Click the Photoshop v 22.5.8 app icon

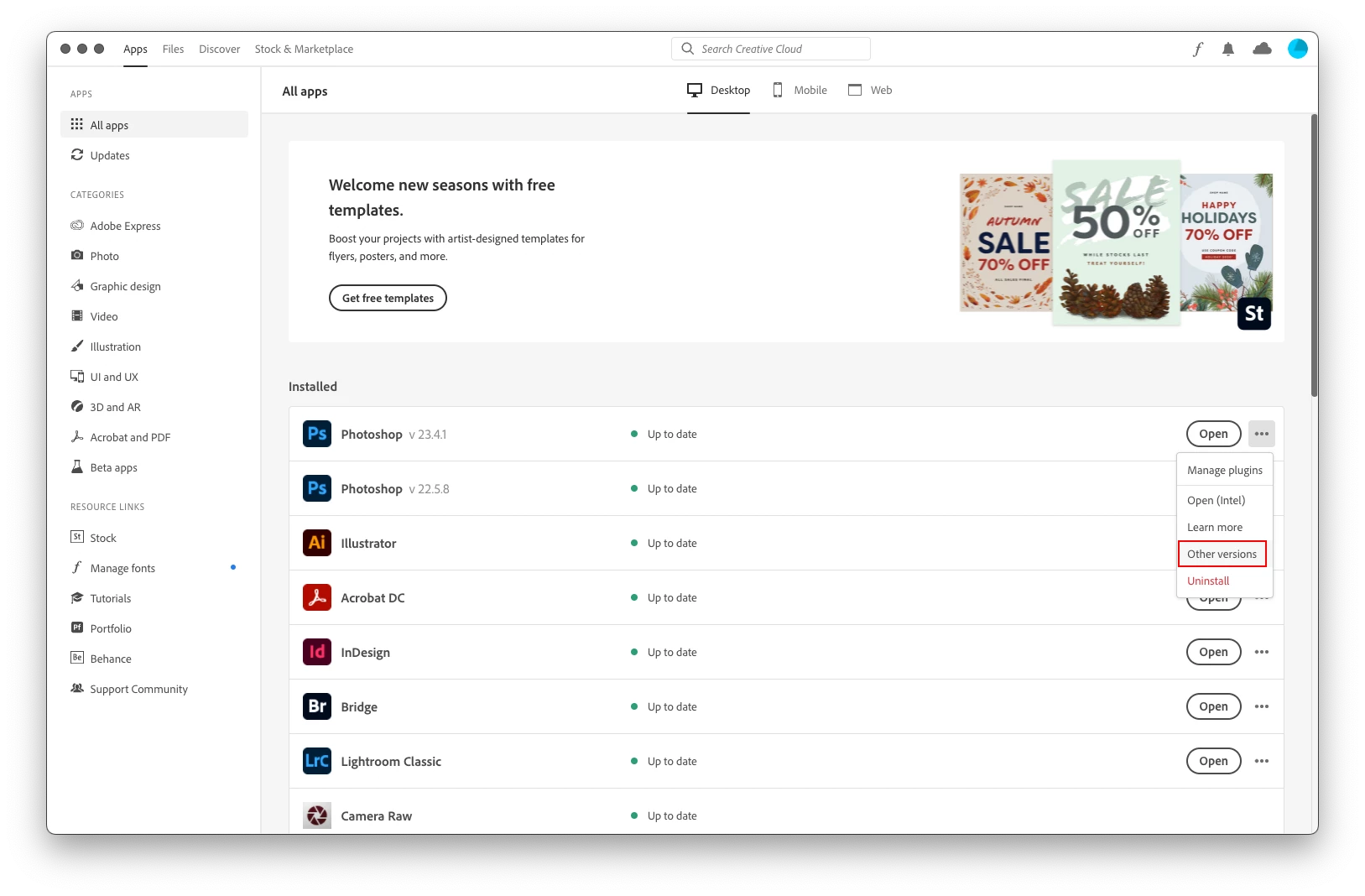coord(317,488)
